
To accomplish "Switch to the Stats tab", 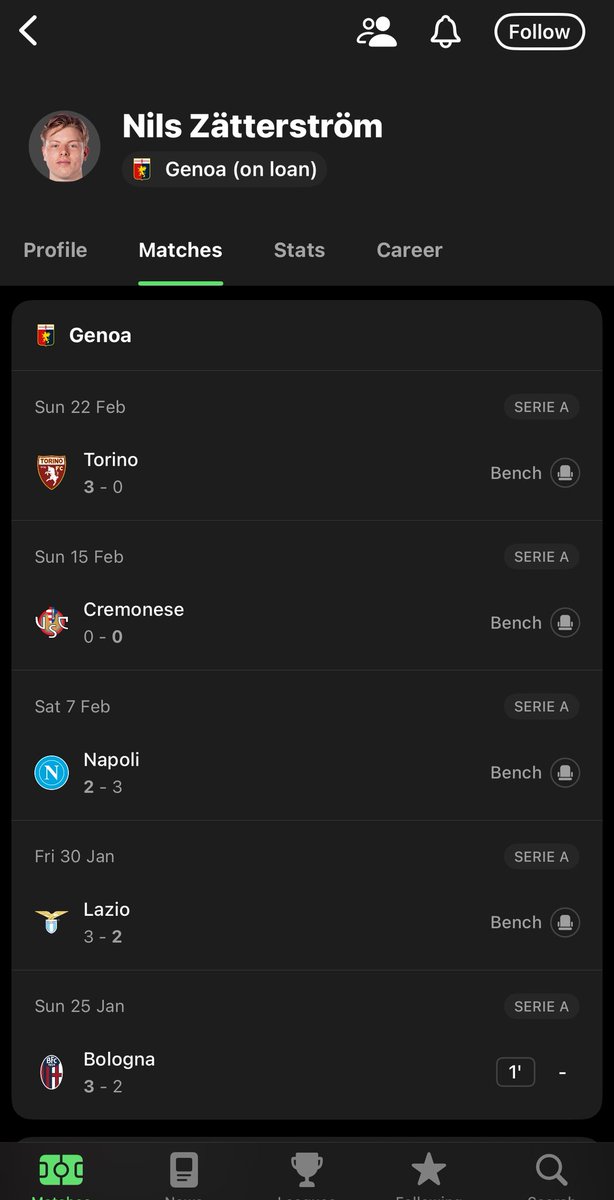I will pyautogui.click(x=299, y=250).
